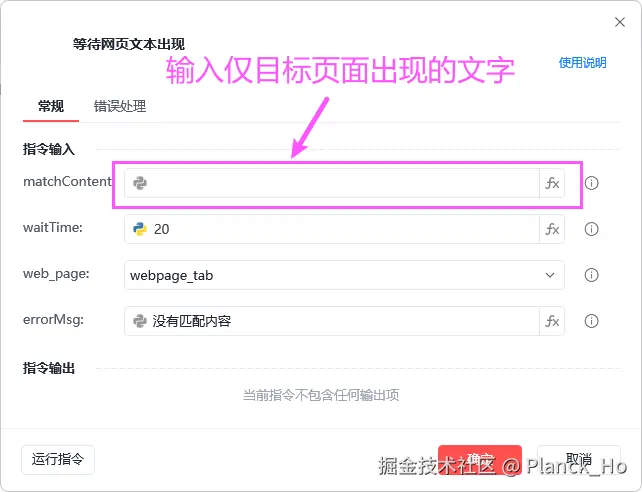642x492 pixels.
Task: Expand the web_page dropdown chevron
Action: pyautogui.click(x=550, y=275)
